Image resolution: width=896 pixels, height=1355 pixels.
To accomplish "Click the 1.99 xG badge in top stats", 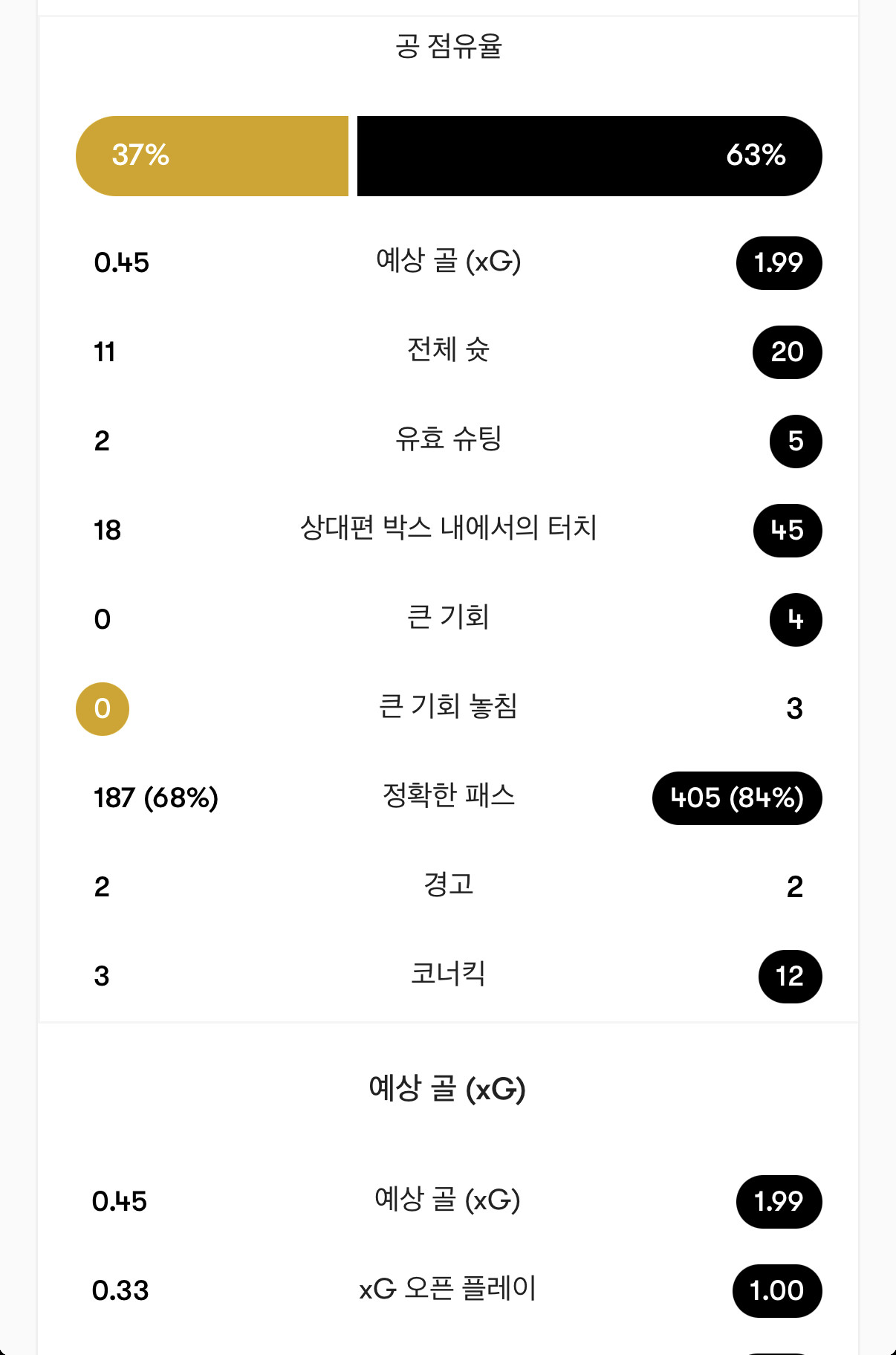I will [x=779, y=263].
